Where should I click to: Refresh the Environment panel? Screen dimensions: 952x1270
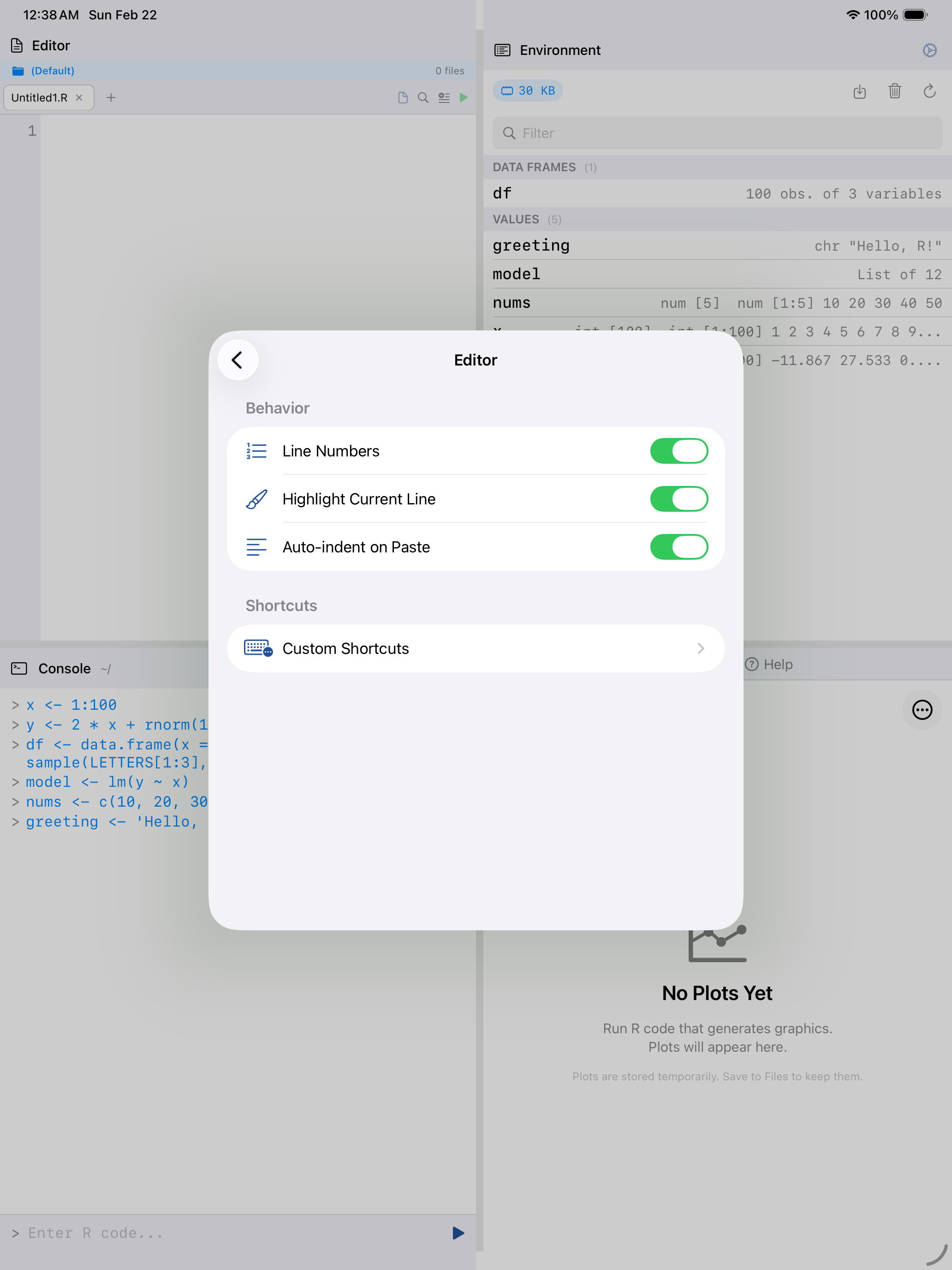pos(929,91)
